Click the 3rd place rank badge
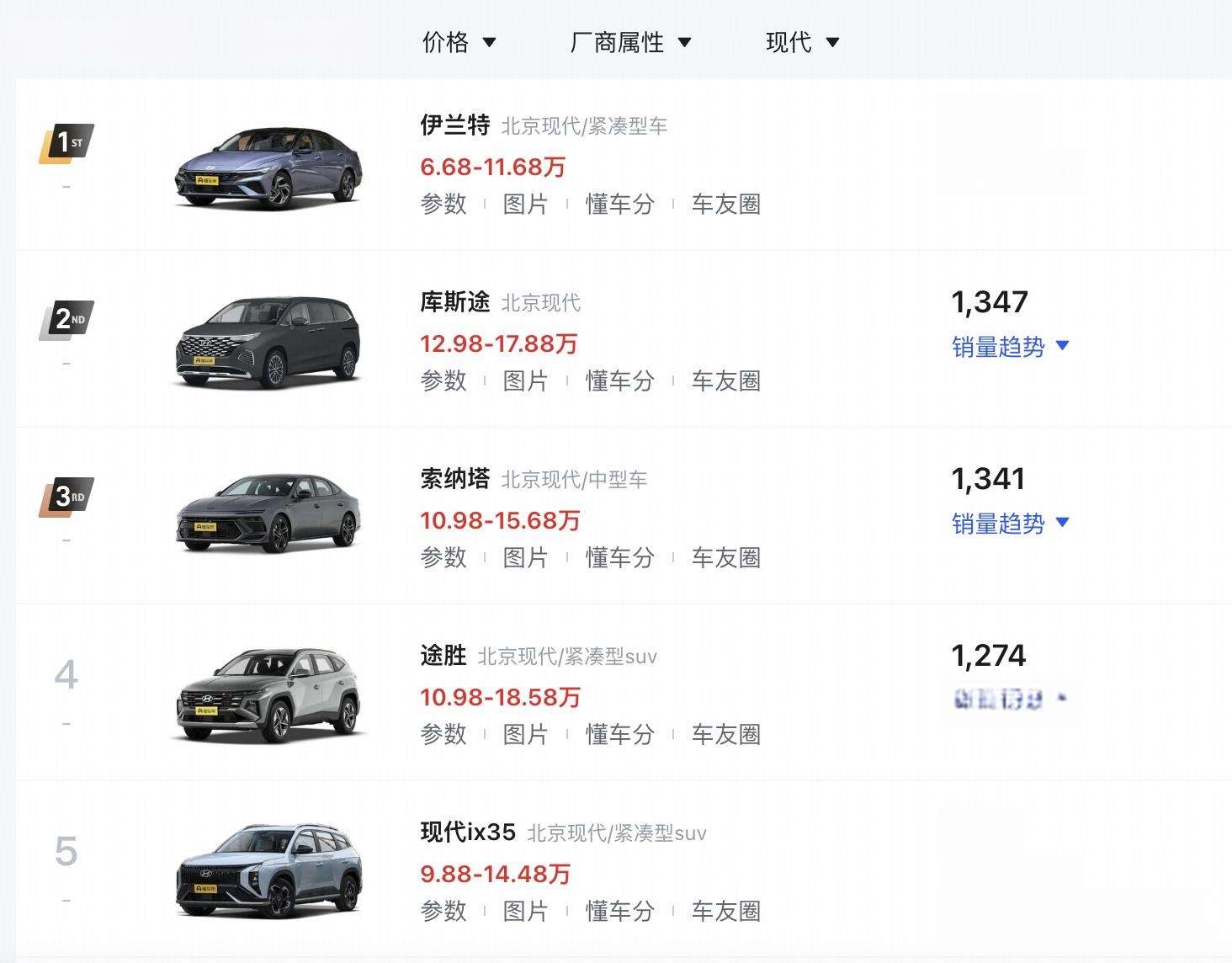The width and height of the screenshot is (1232, 963). (x=66, y=497)
